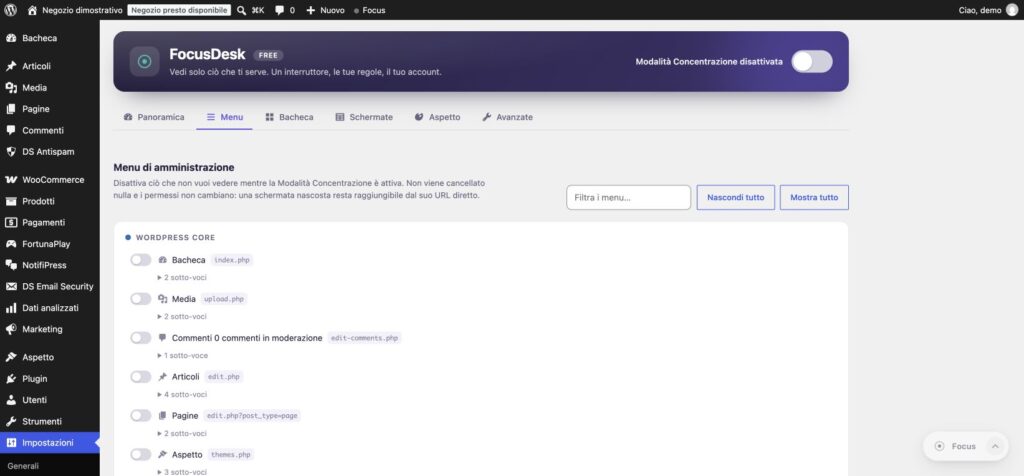
Task: Expand 3 sotto-voci under Aspetto
Action: [182, 472]
